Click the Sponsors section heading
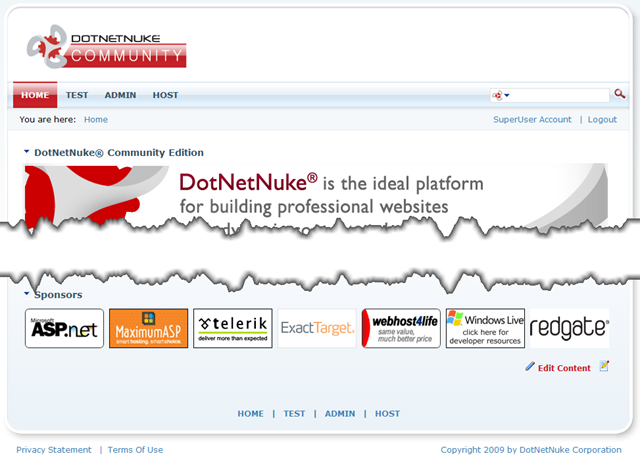The image size is (640, 460). pos(58,295)
